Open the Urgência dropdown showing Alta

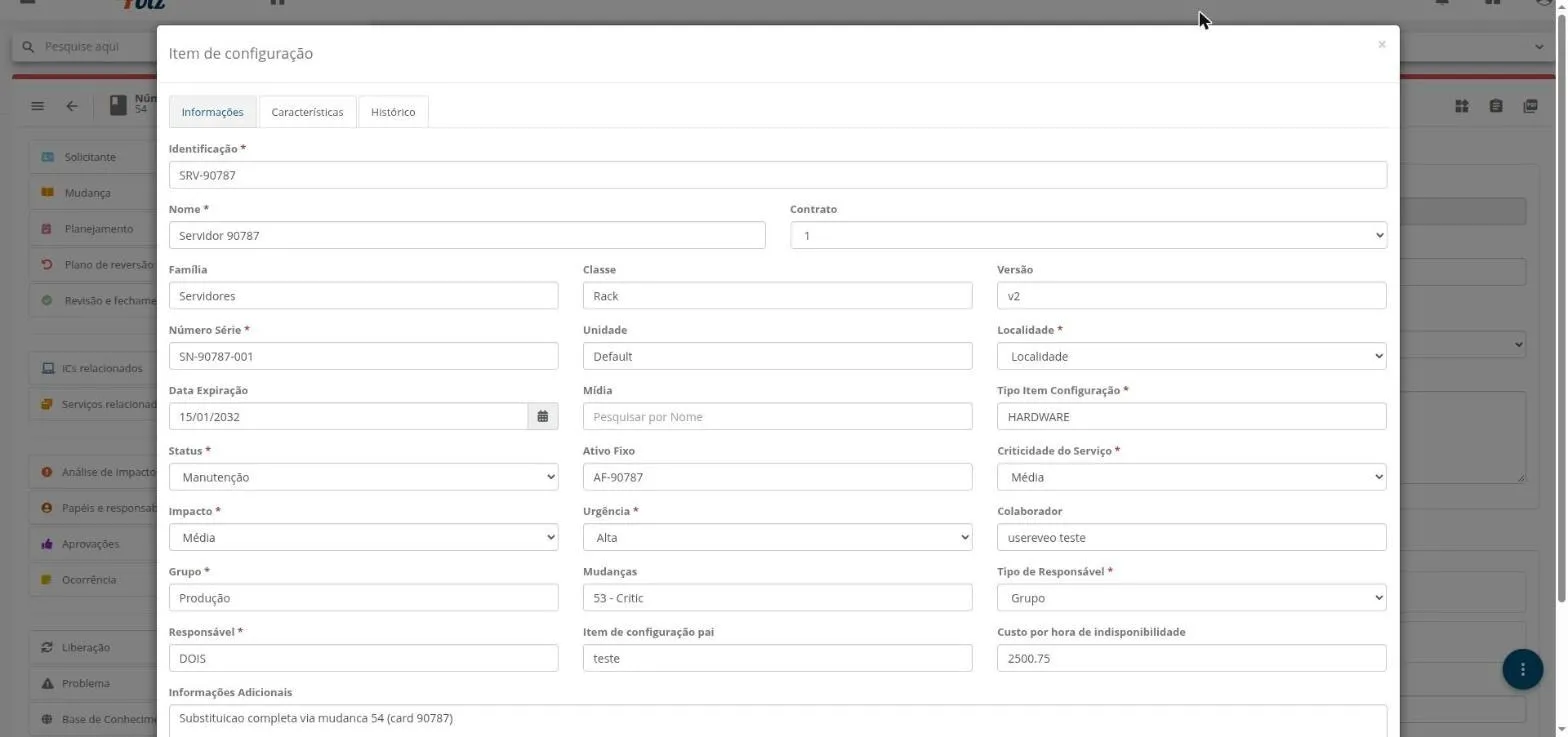pyautogui.click(x=777, y=538)
